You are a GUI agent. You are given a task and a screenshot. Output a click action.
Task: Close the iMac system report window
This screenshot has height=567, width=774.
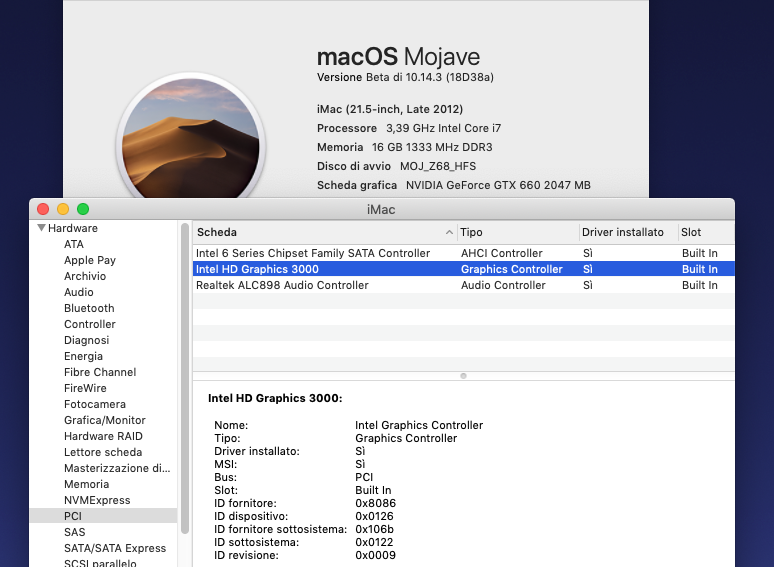(x=43, y=209)
